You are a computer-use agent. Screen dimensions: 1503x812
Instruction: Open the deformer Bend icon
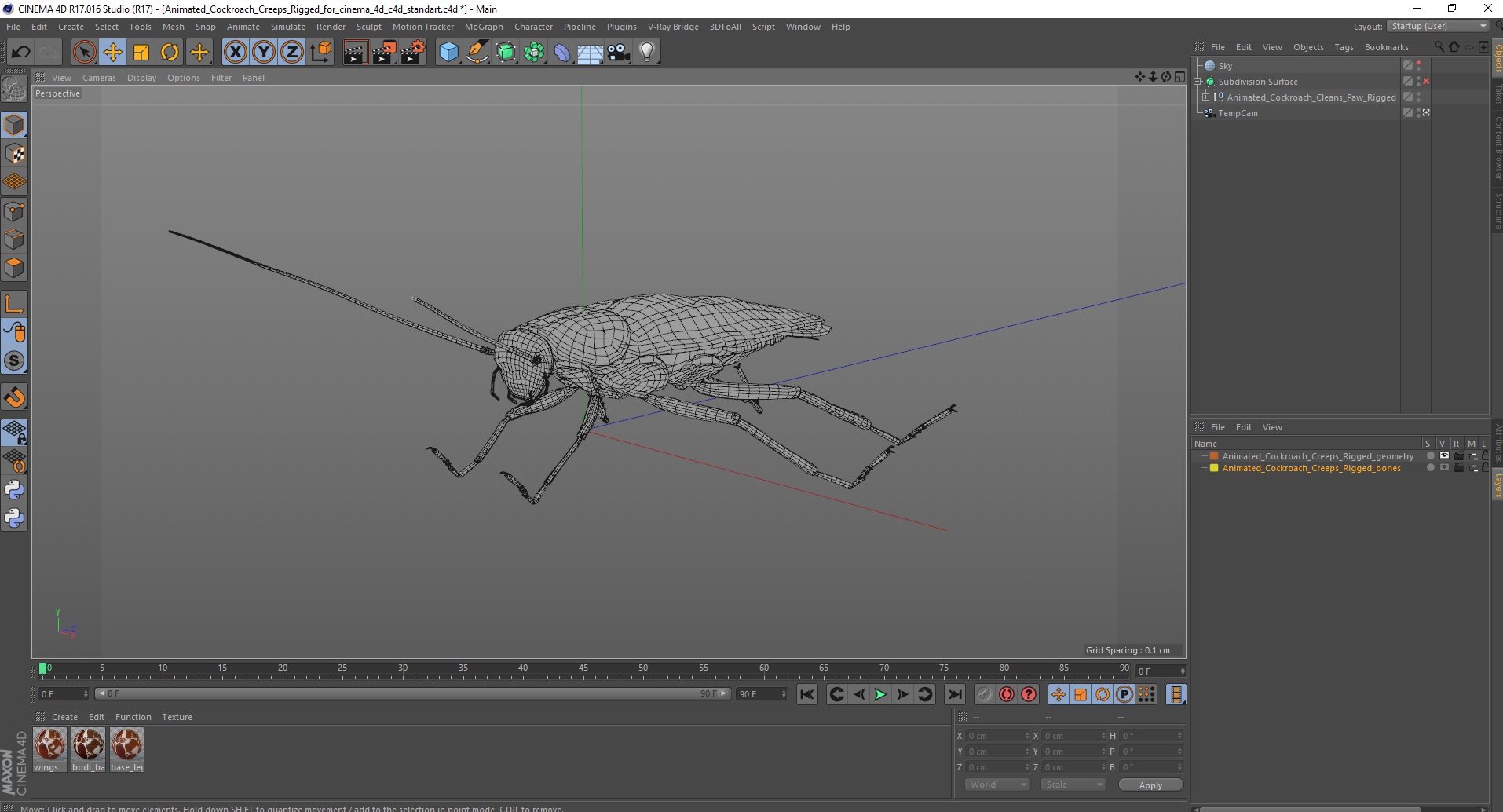click(562, 53)
